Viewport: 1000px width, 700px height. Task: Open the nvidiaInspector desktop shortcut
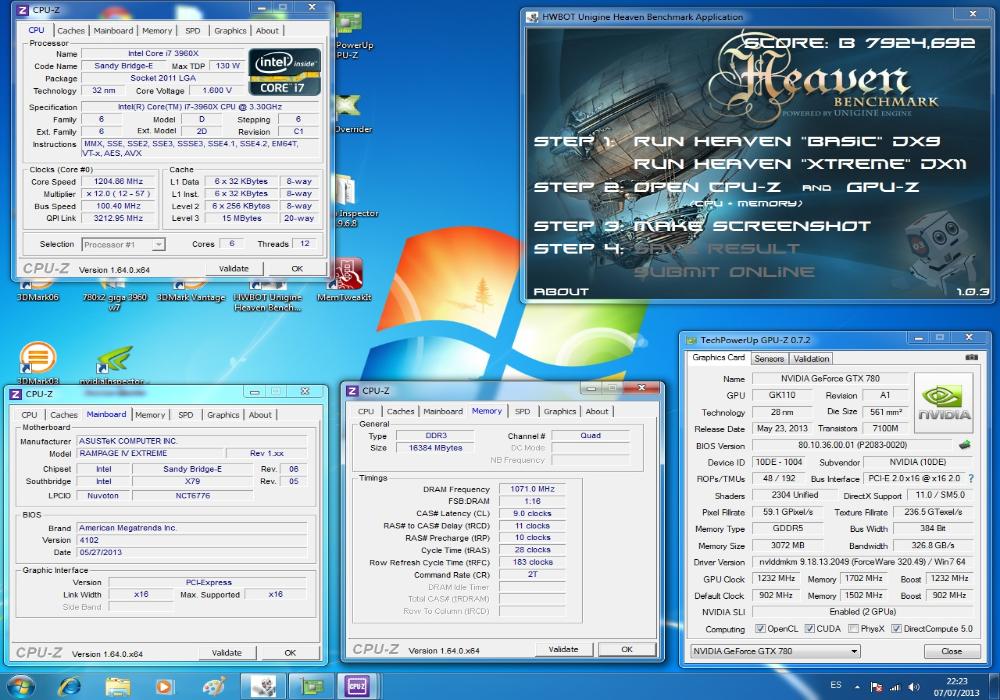[113, 366]
